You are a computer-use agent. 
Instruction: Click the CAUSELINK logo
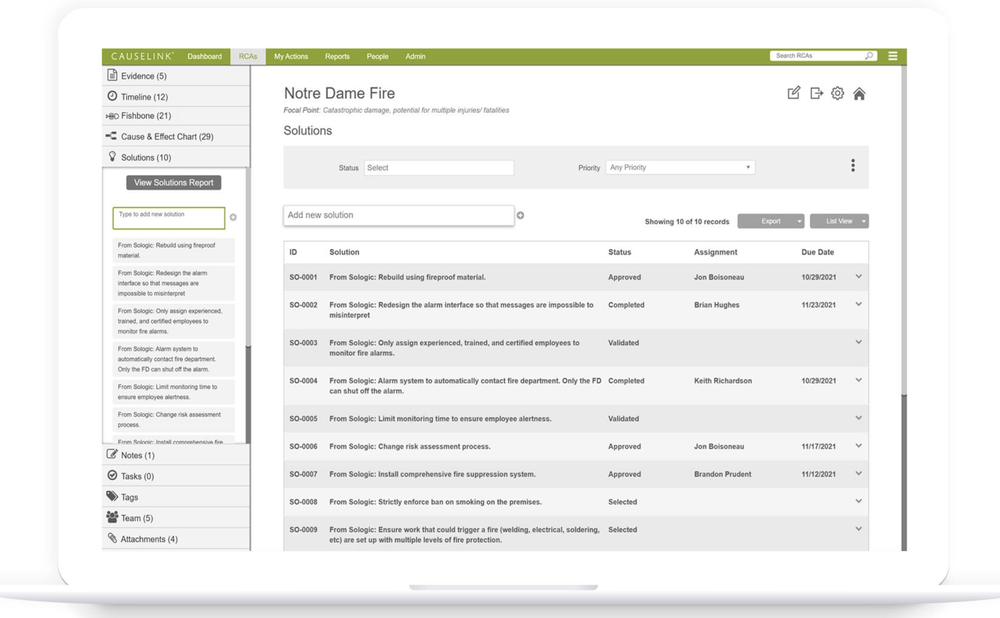pos(142,56)
